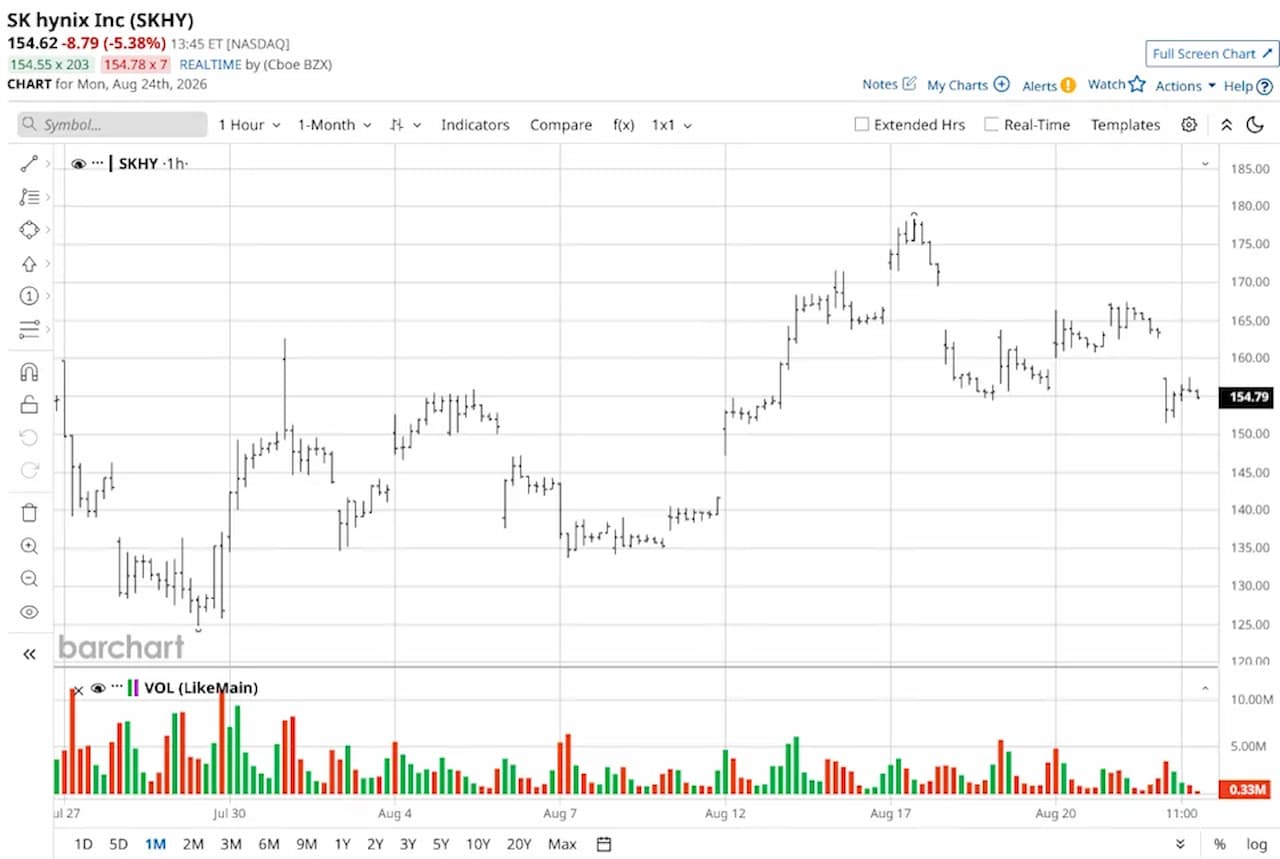
Task: Collapse the drawing tools sidebar
Action: pyautogui.click(x=29, y=654)
